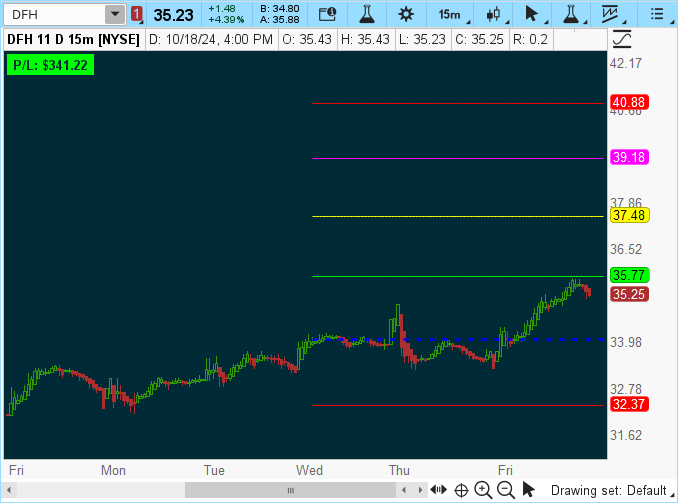
Task: Click the yellow 37.48 price level bubble
Action: pyautogui.click(x=629, y=215)
